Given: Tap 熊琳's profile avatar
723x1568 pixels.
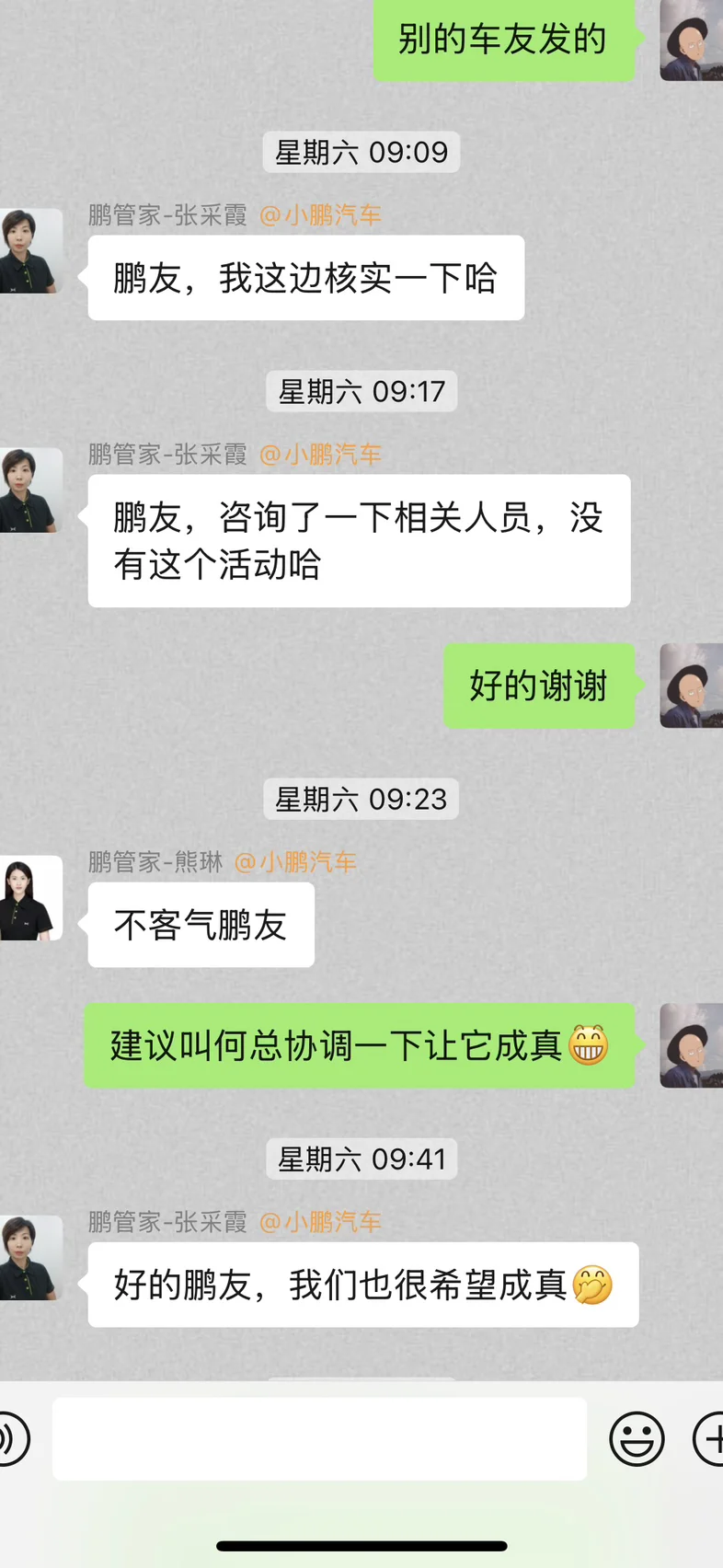Looking at the screenshot, I should (30, 898).
